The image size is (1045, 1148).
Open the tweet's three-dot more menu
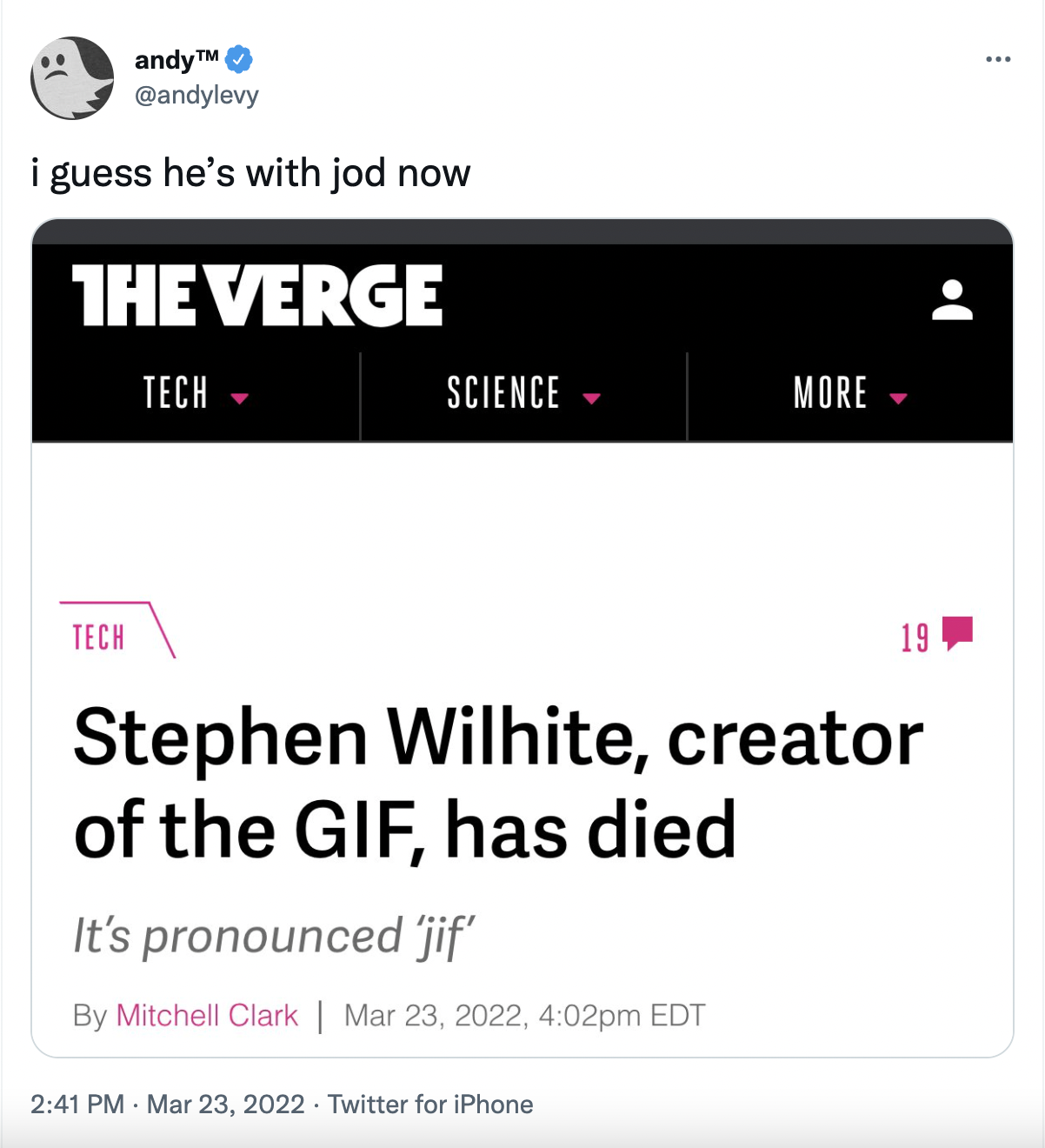(x=998, y=59)
